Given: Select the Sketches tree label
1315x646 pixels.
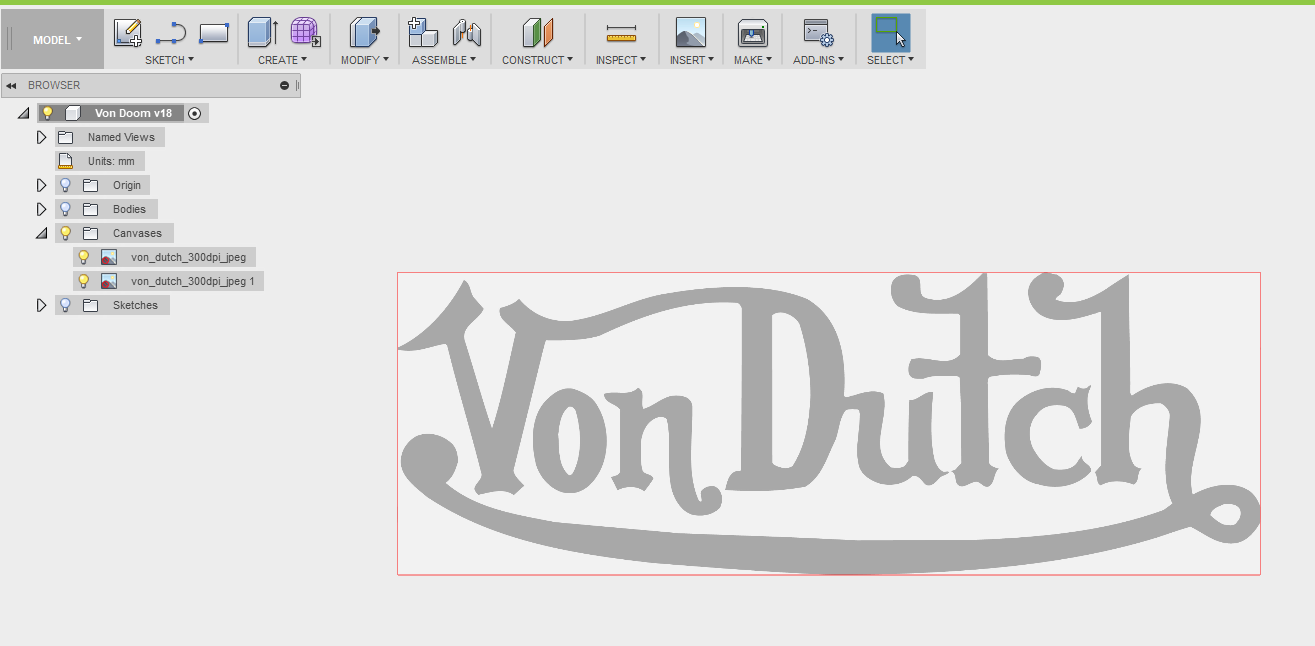Looking at the screenshot, I should [x=135, y=305].
